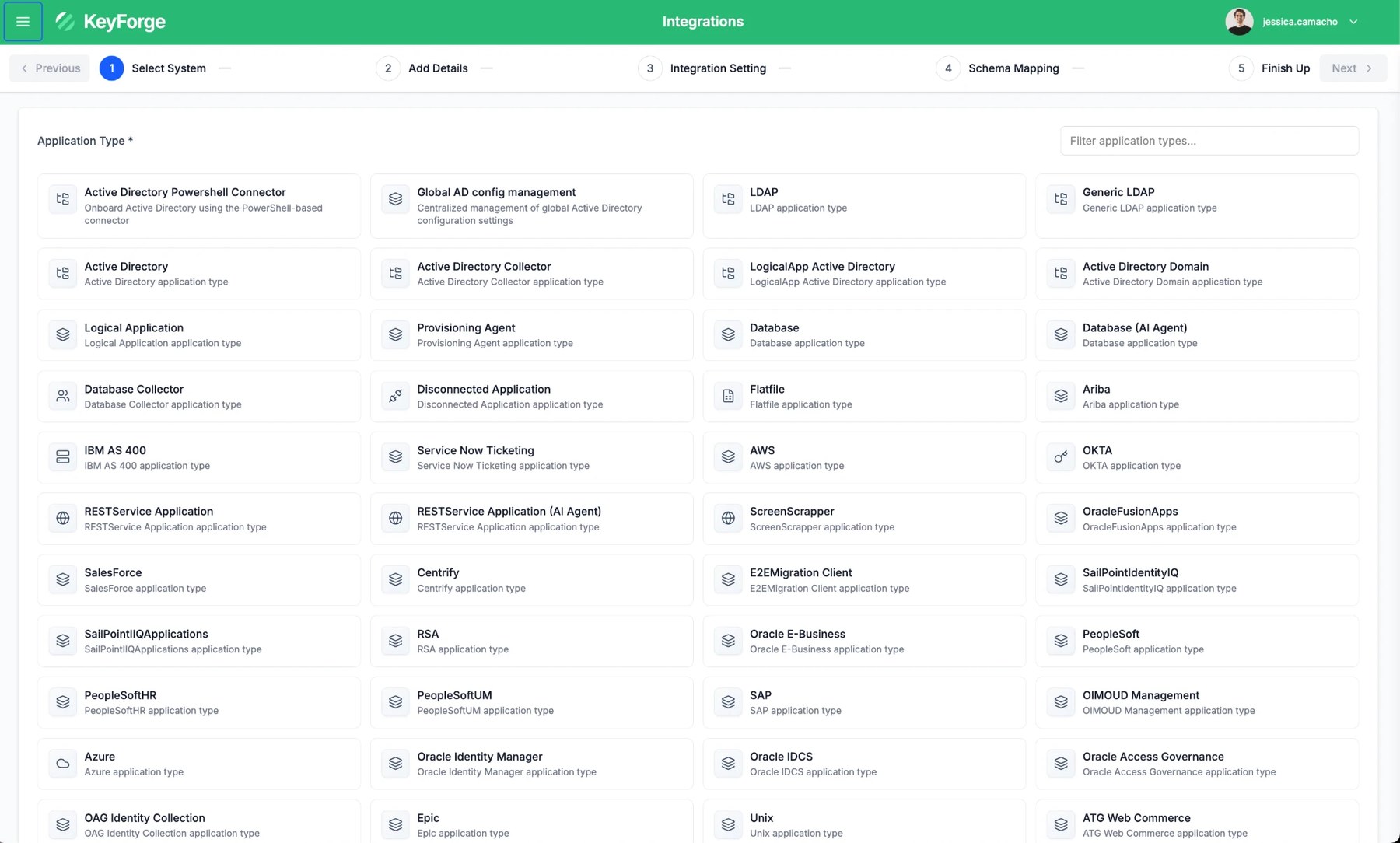Pick the 'Database (AI Agent)' title
Viewport: 1400px width, 843px height.
coord(1135,328)
